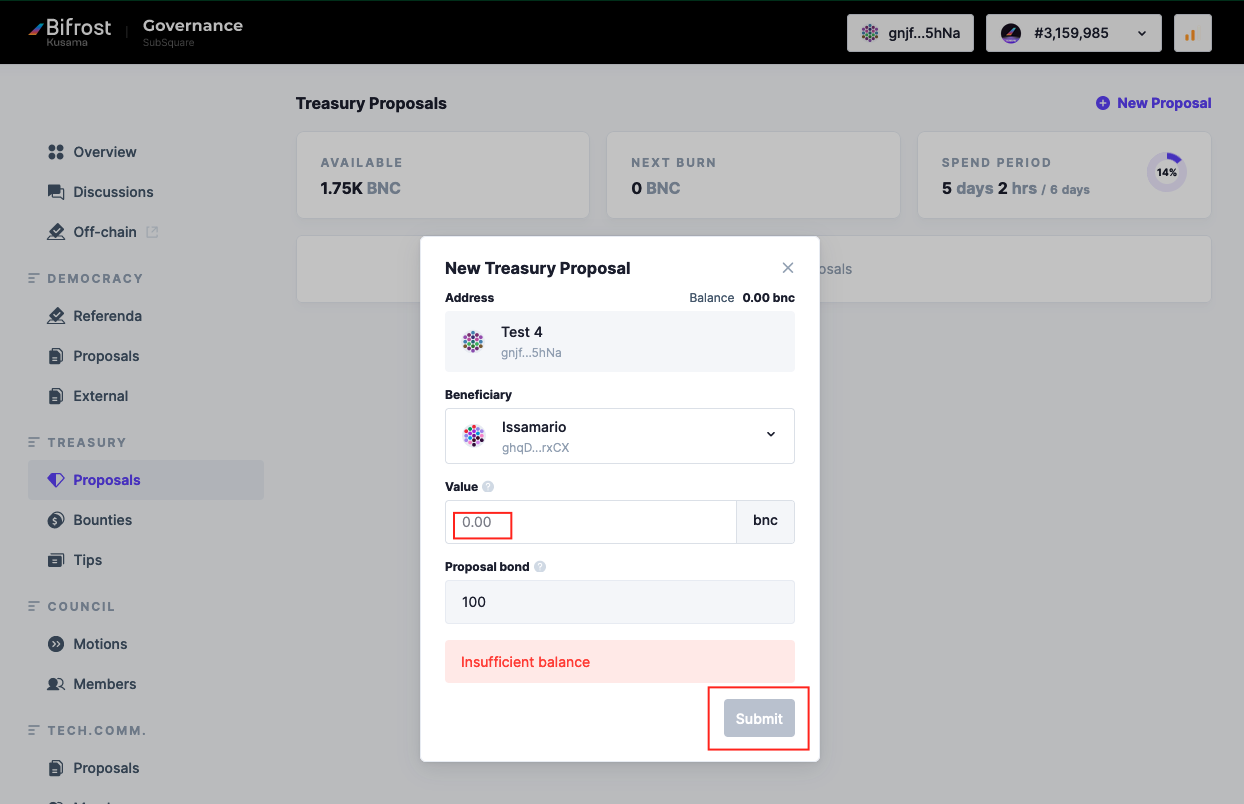Click the Discussions chat icon
1244x804 pixels.
pyautogui.click(x=56, y=192)
